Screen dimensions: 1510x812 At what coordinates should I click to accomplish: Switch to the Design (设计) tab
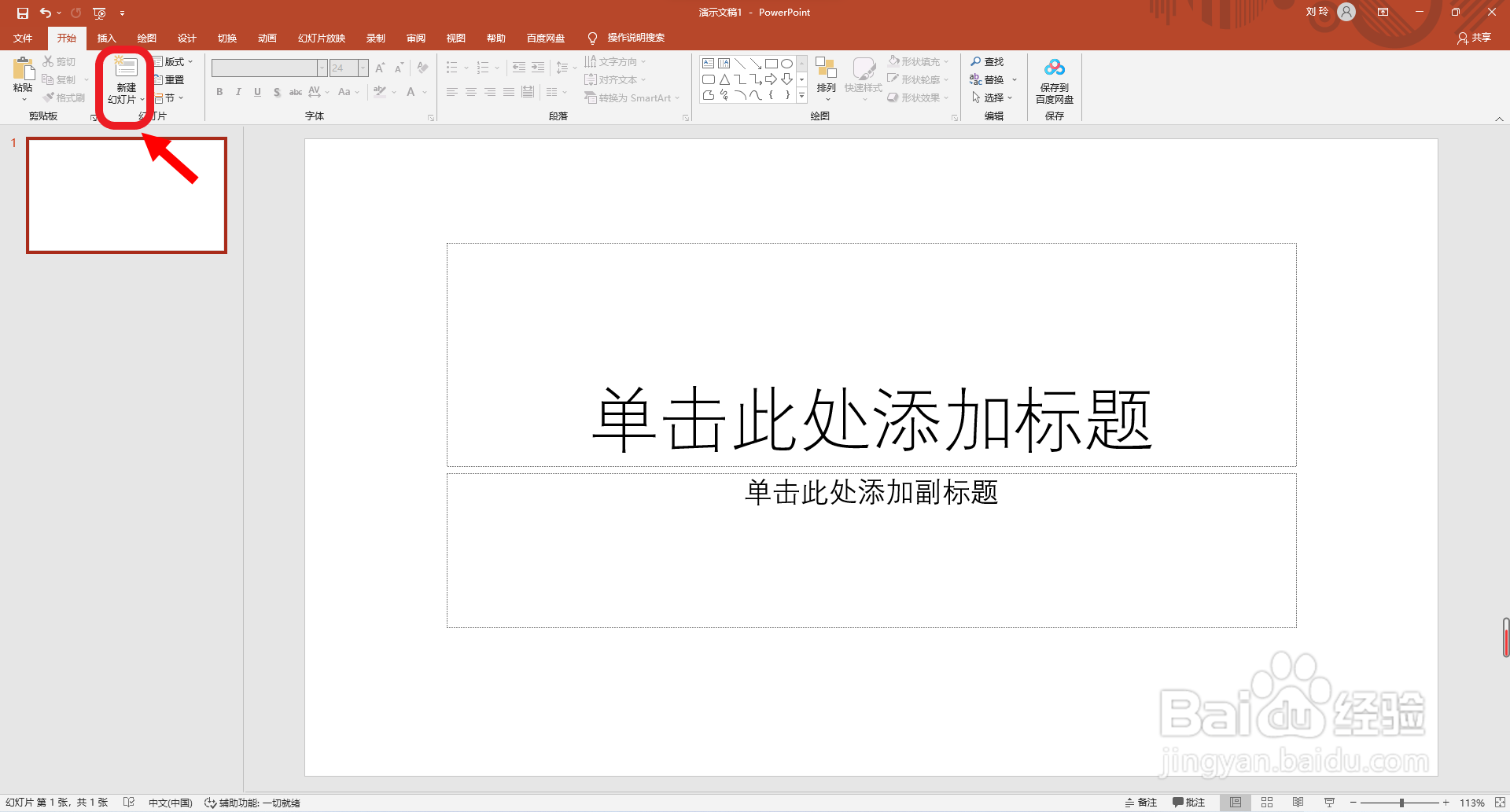[186, 38]
